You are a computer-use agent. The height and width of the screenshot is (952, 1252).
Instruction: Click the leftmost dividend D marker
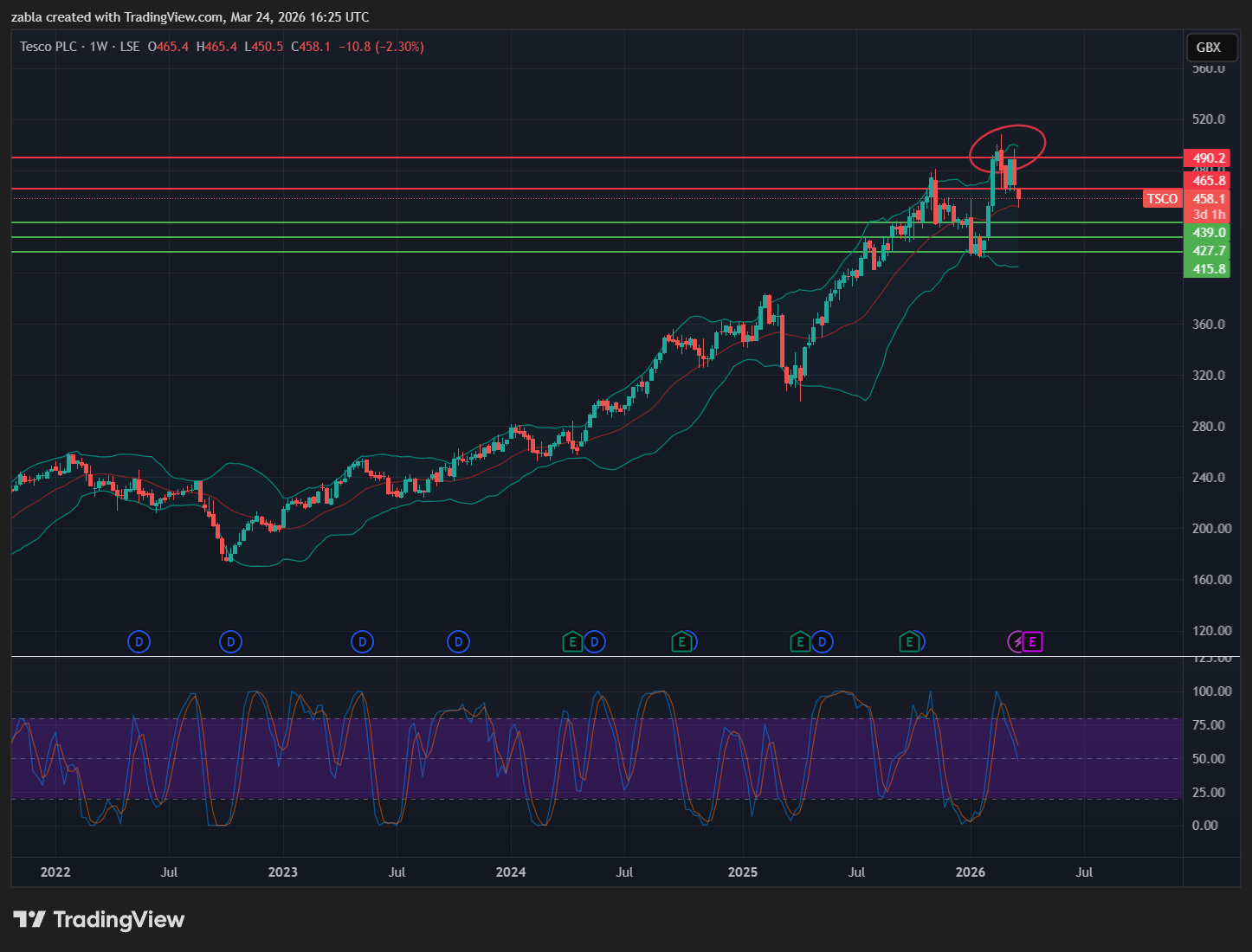(139, 642)
